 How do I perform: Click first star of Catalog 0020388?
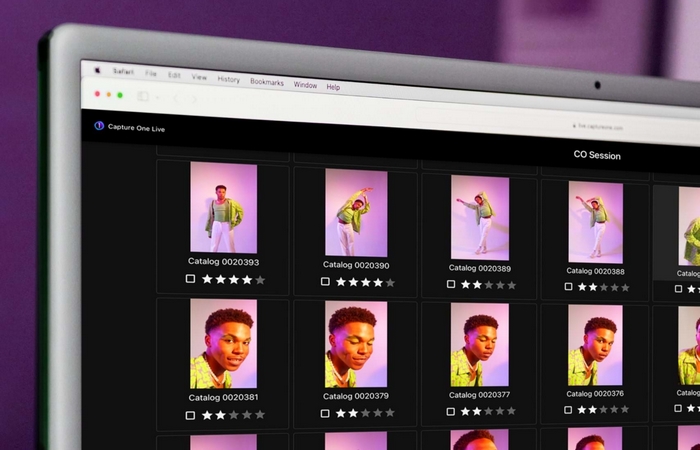click(x=582, y=287)
